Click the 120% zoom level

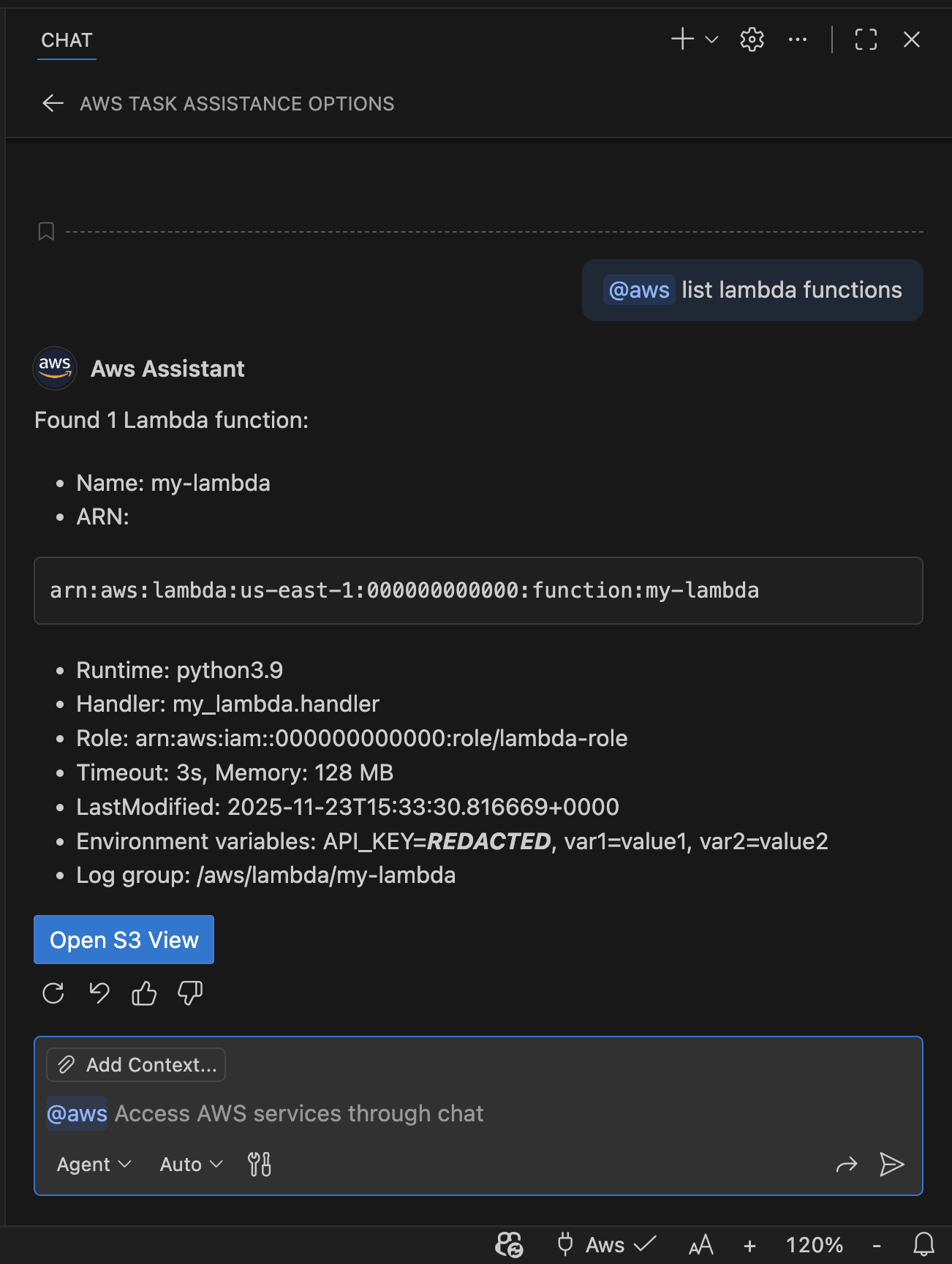pyautogui.click(x=815, y=1245)
